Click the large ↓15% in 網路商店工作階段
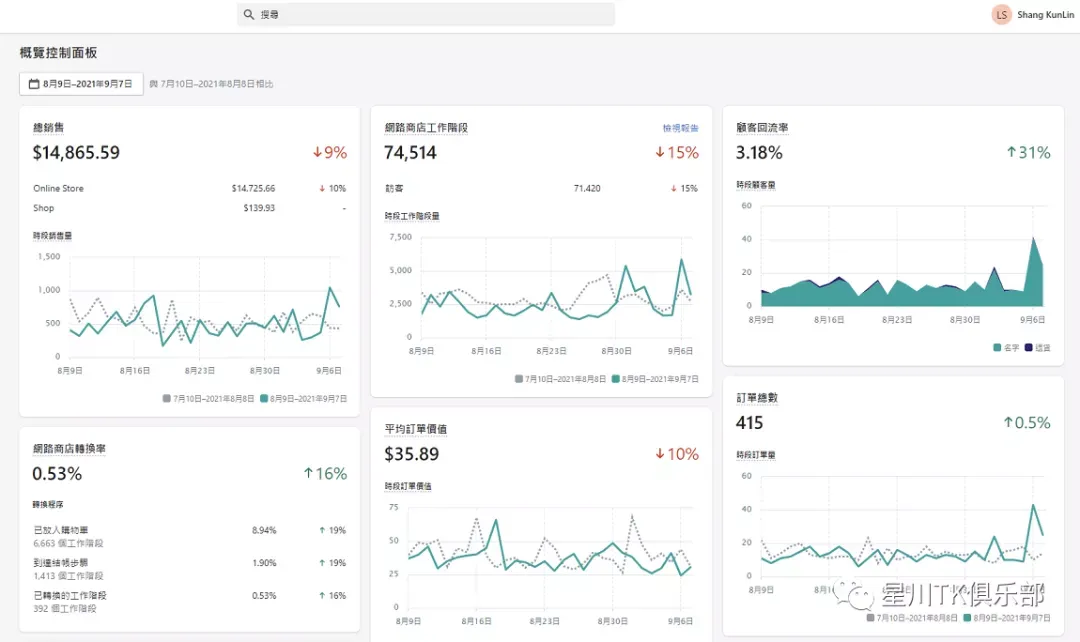This screenshot has height=642, width=1080. tap(676, 152)
